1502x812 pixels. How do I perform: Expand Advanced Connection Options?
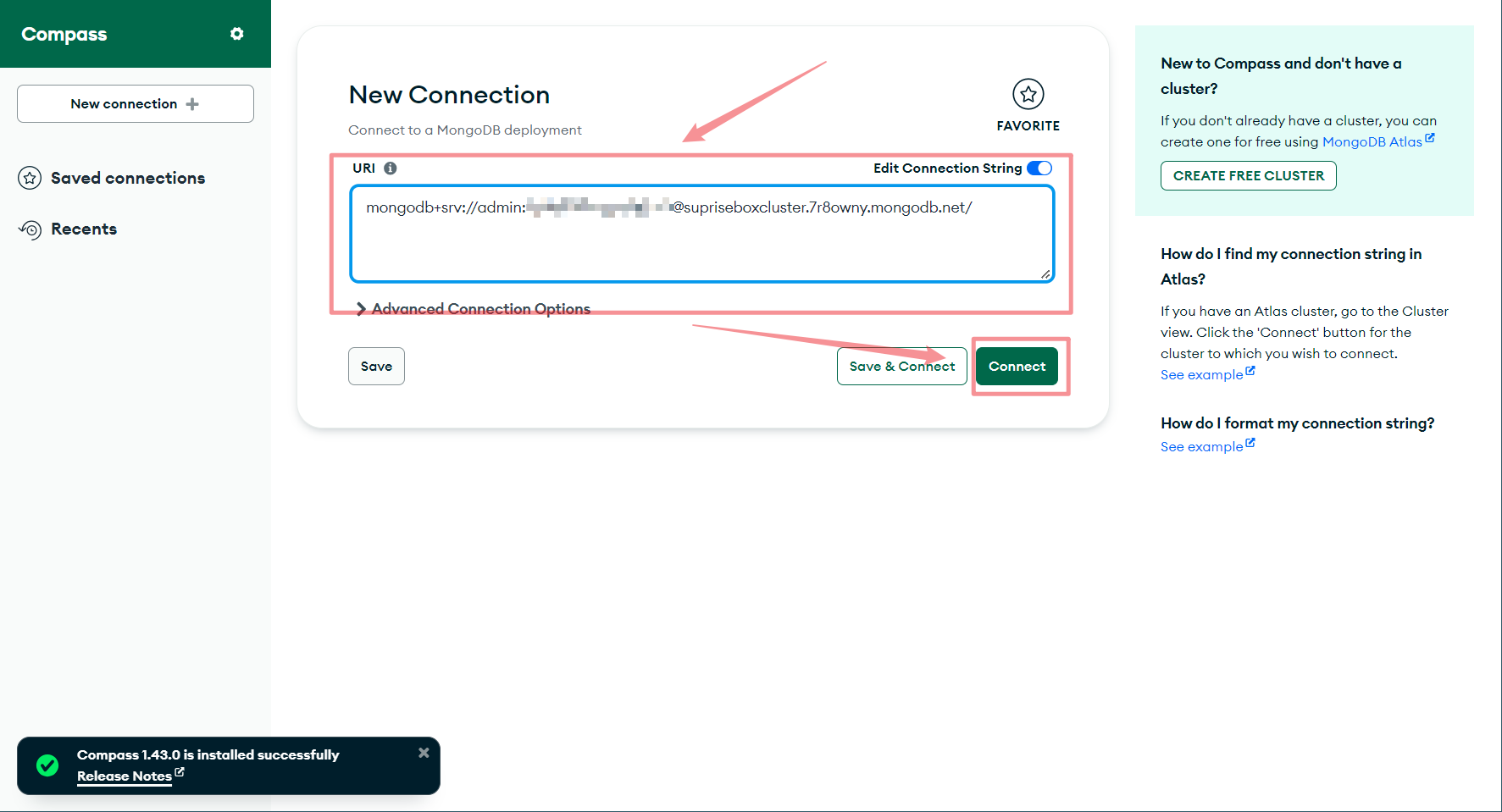coord(473,309)
